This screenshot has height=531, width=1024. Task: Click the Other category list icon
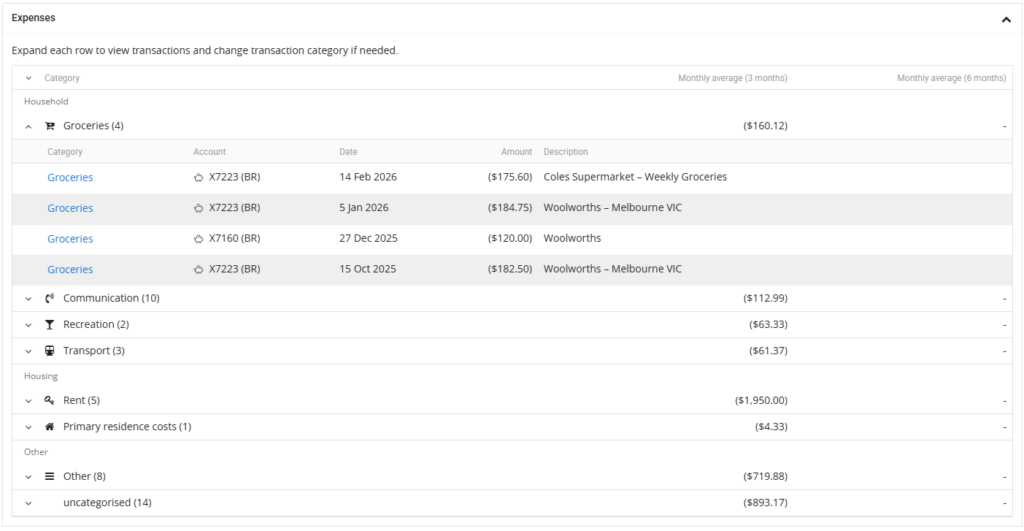tap(50, 477)
